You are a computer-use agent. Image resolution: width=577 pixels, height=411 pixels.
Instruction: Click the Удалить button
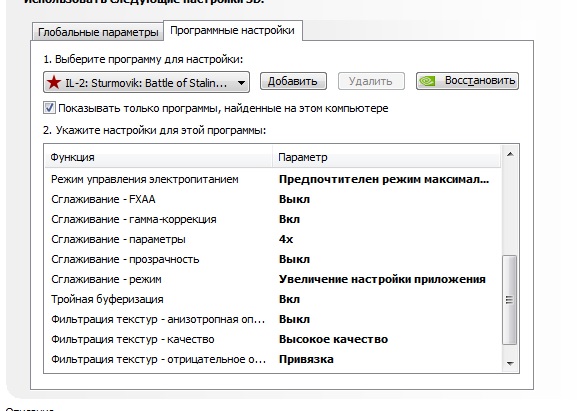tap(371, 81)
